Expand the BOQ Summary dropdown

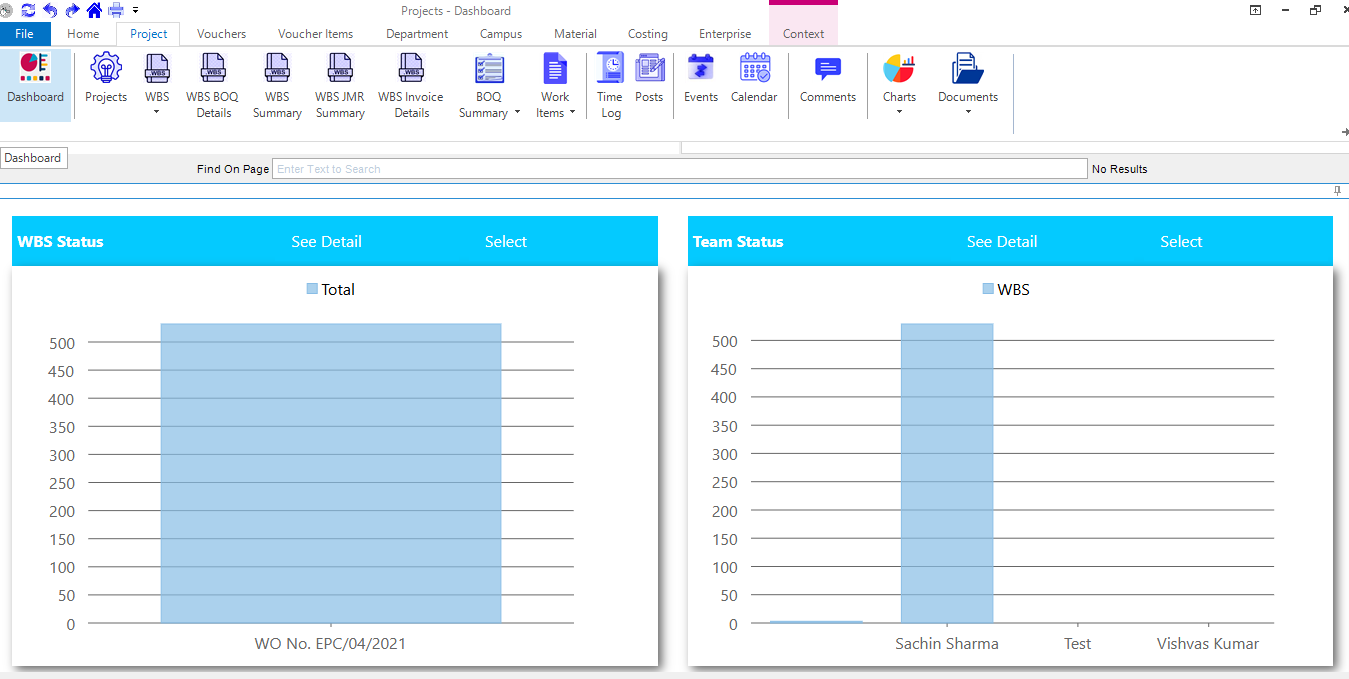pyautogui.click(x=489, y=85)
